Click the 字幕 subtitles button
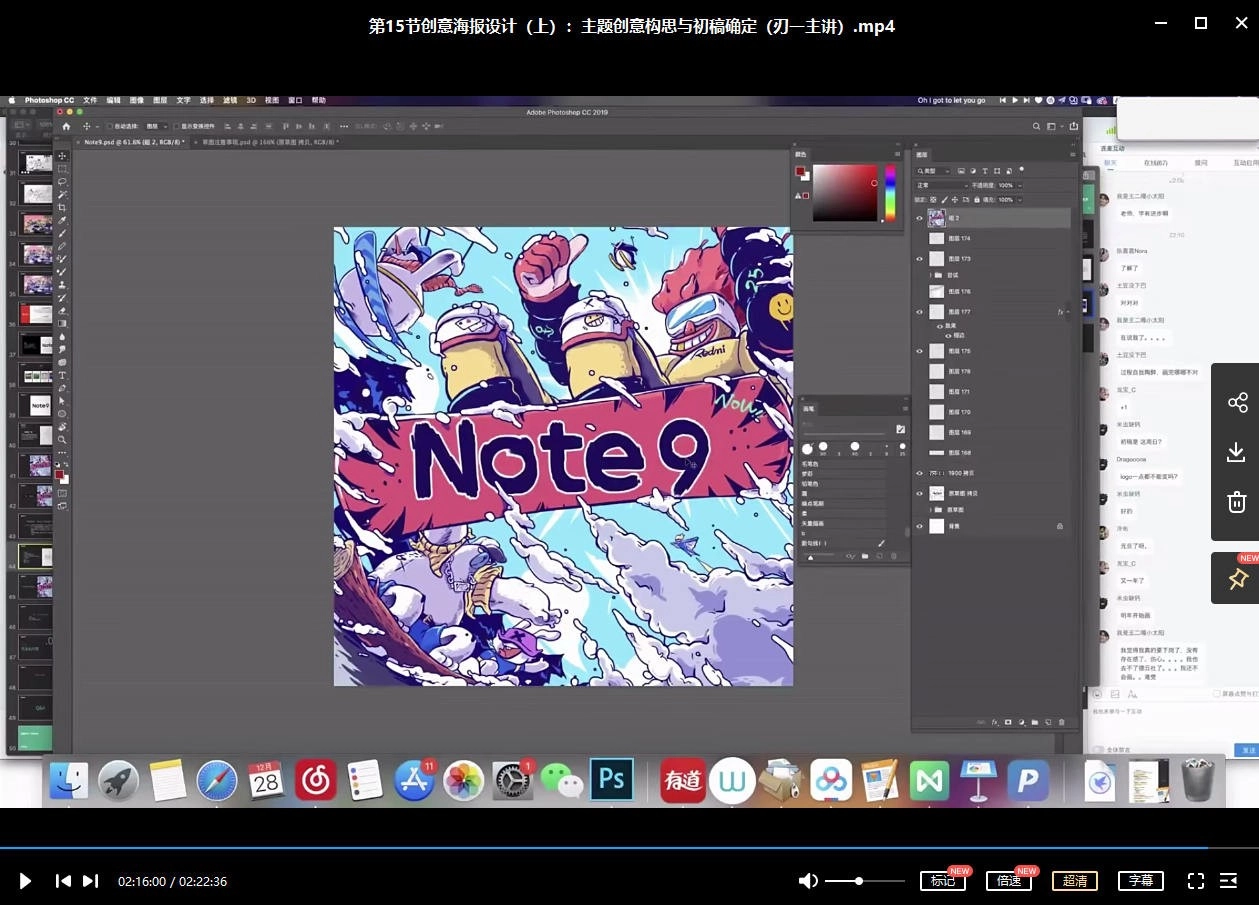1259x905 pixels. (x=1140, y=881)
